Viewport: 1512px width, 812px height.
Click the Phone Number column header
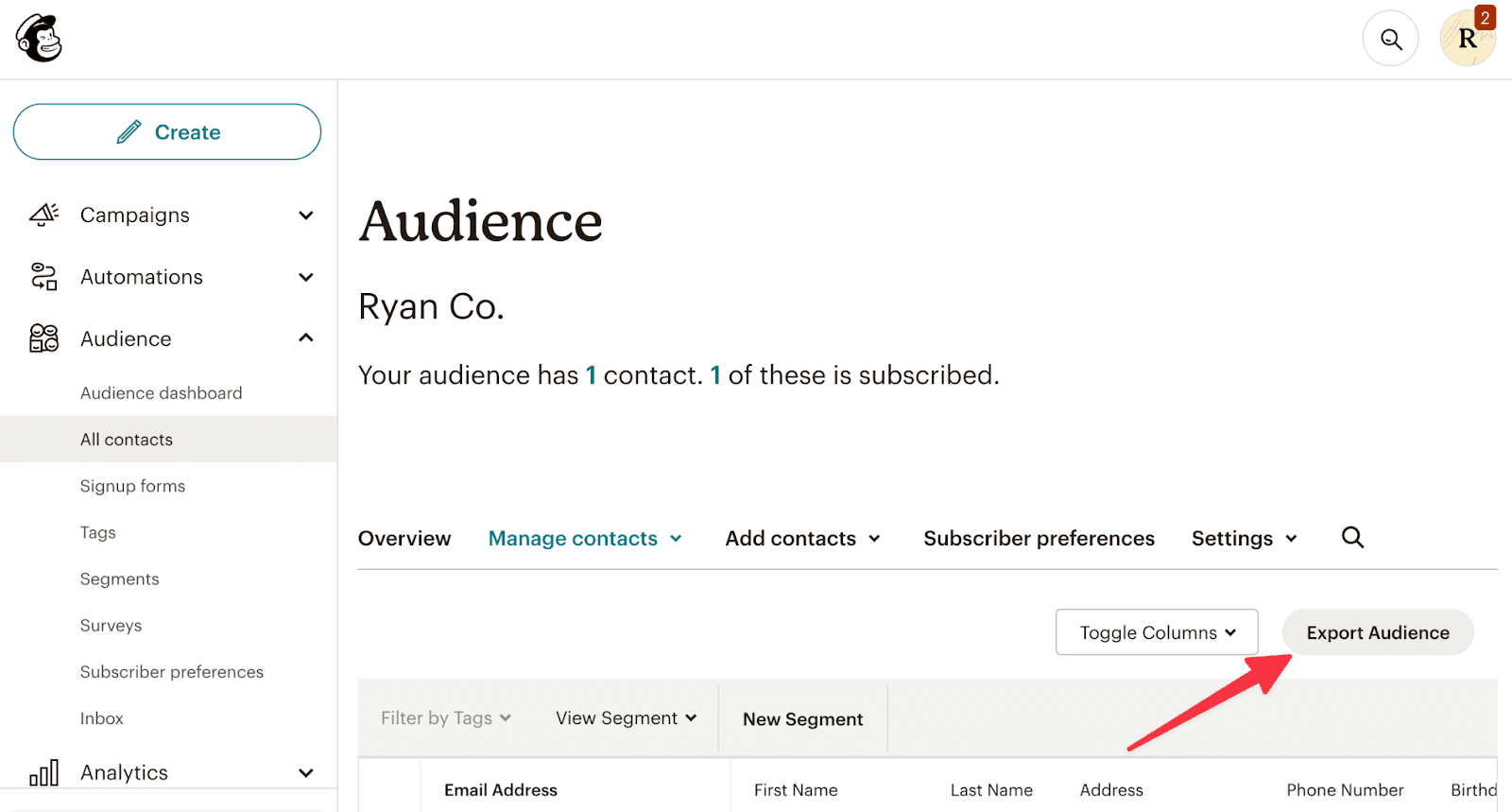pos(1345,790)
